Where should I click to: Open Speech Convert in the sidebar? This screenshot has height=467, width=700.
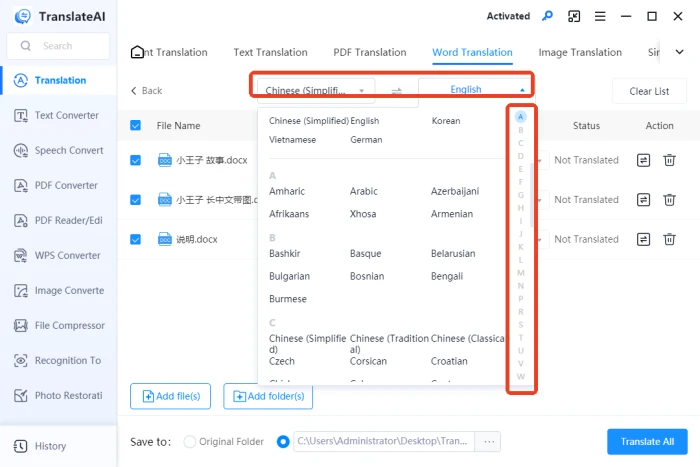58,150
